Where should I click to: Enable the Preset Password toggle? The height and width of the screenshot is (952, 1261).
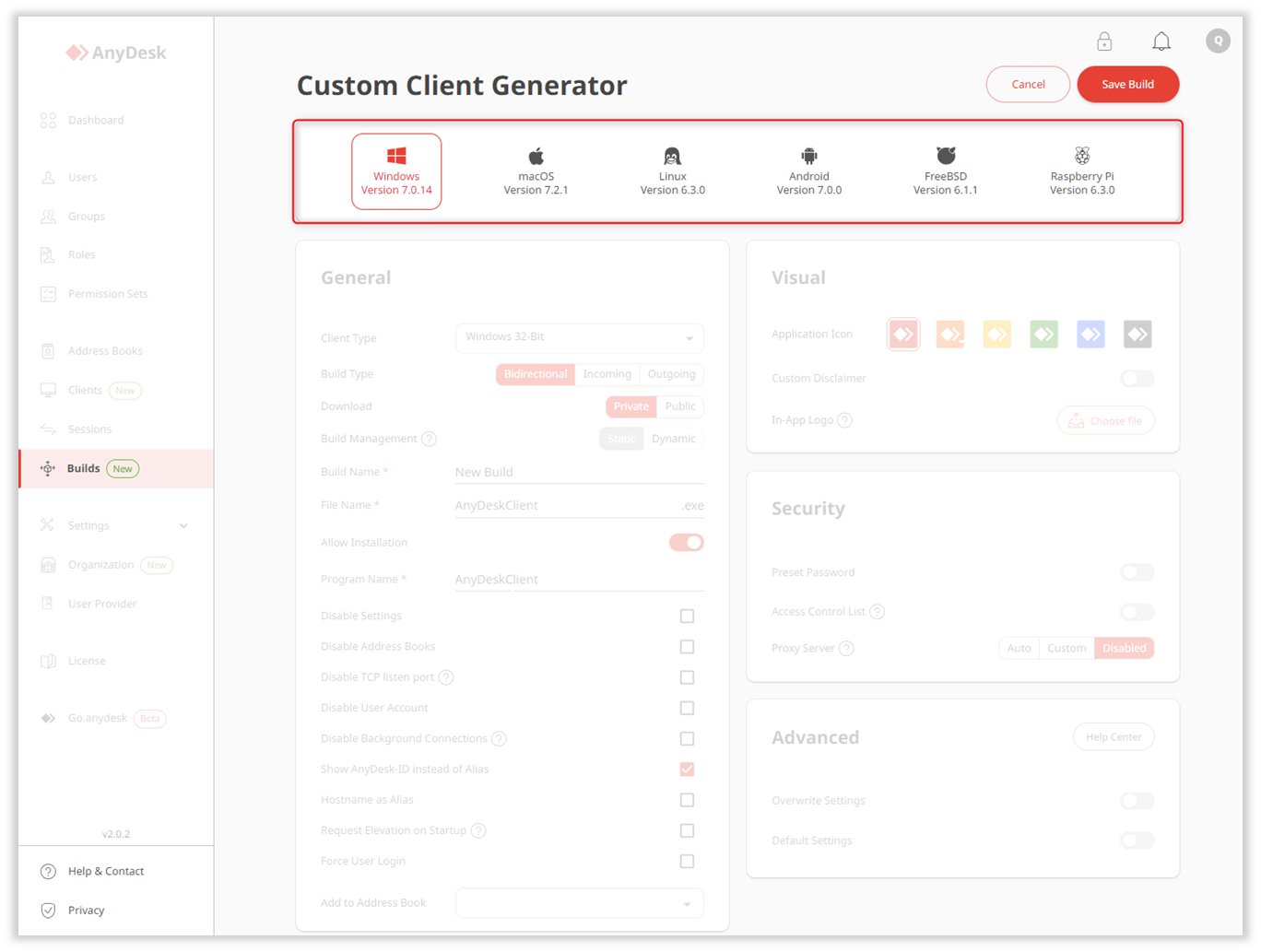pyautogui.click(x=1137, y=572)
